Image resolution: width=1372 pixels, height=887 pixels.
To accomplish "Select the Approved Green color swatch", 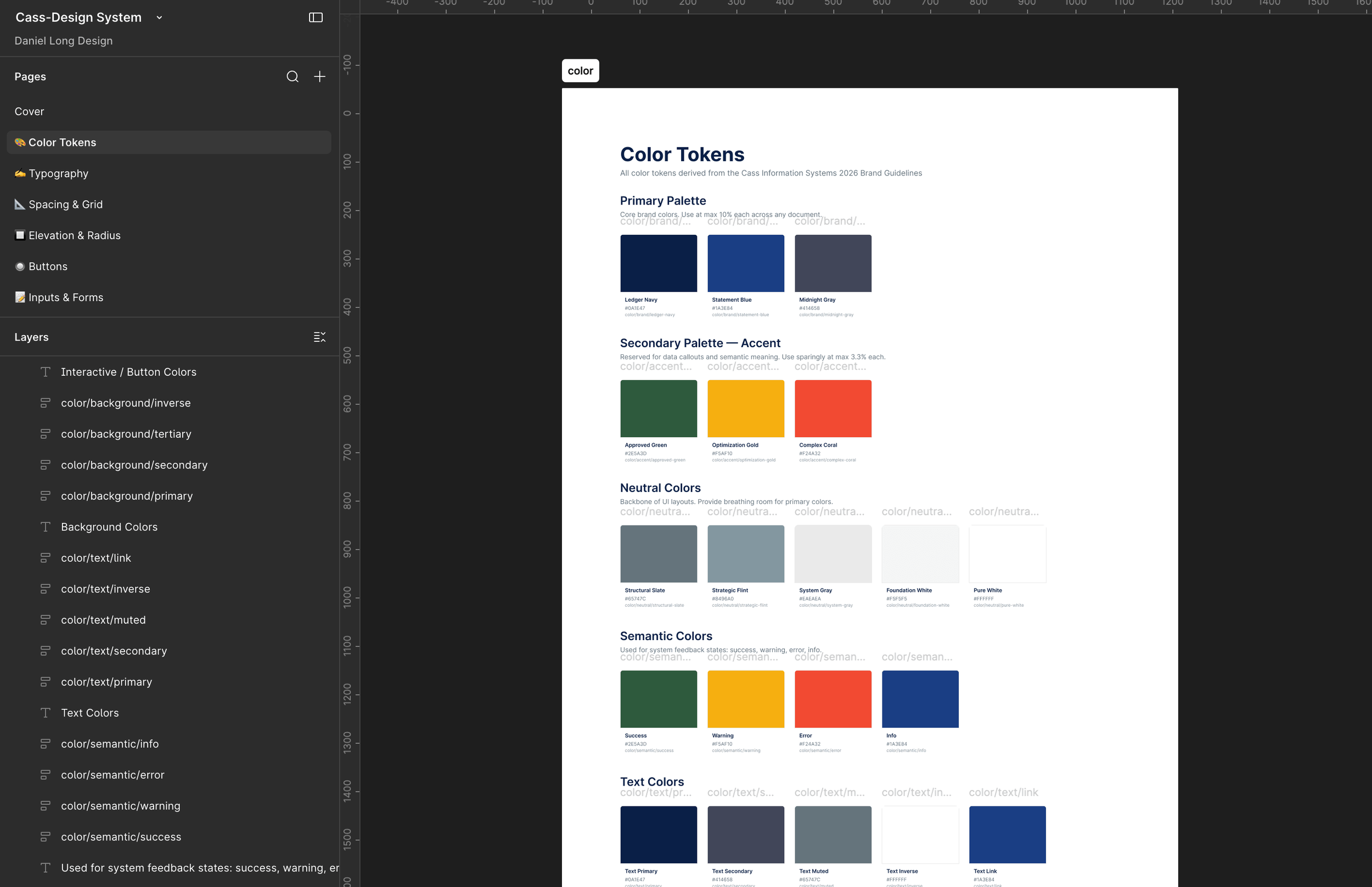I will [x=659, y=408].
